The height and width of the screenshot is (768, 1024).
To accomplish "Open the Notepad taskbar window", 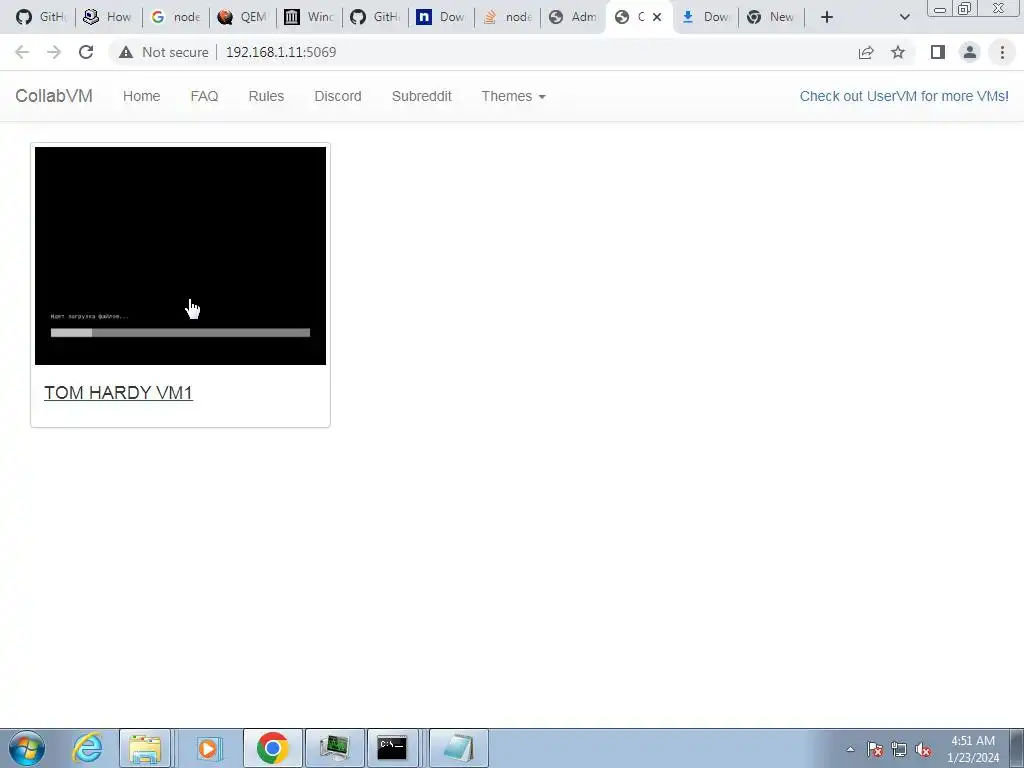I will pyautogui.click(x=458, y=748).
